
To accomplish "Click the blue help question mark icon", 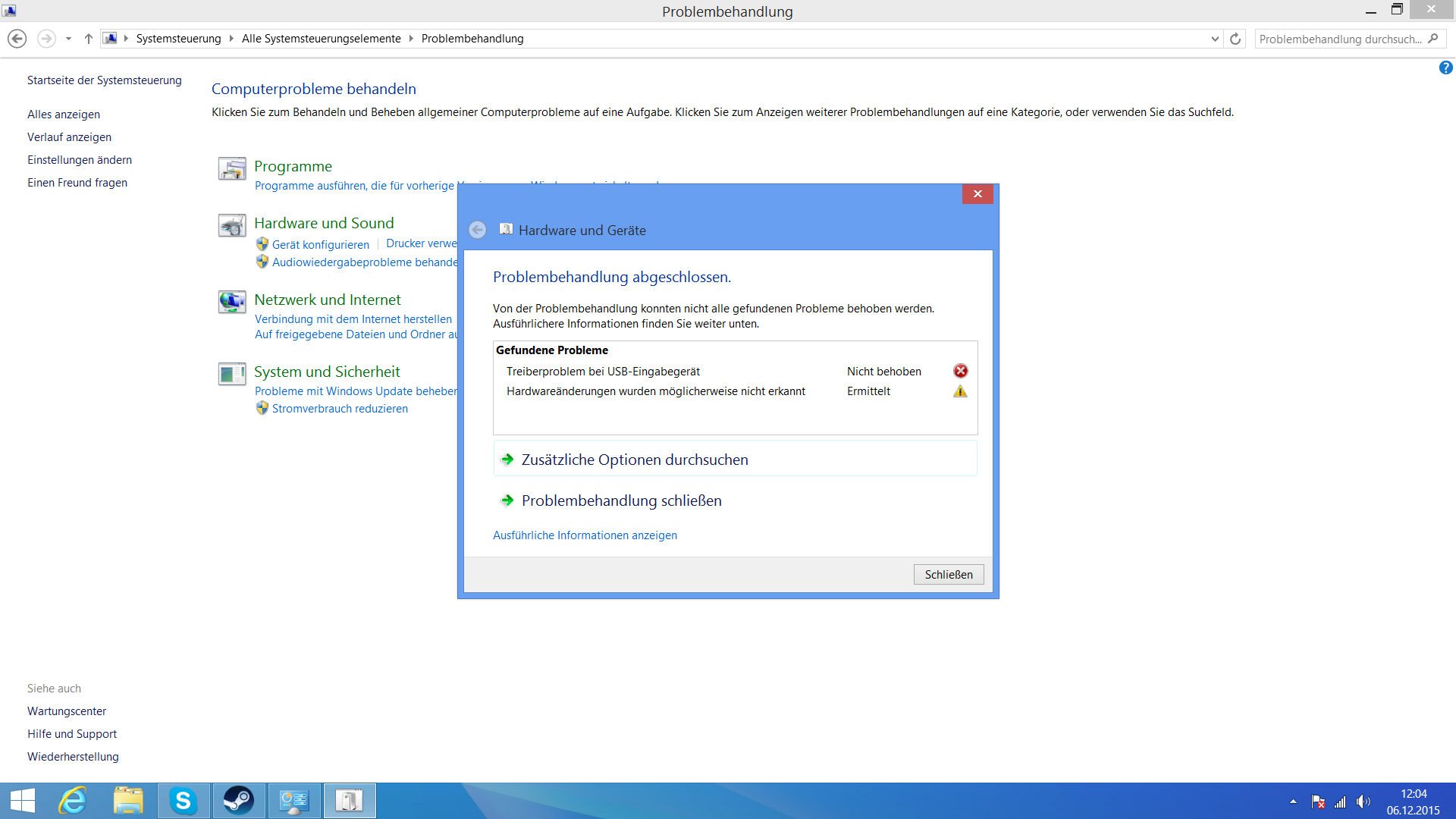I will point(1445,68).
